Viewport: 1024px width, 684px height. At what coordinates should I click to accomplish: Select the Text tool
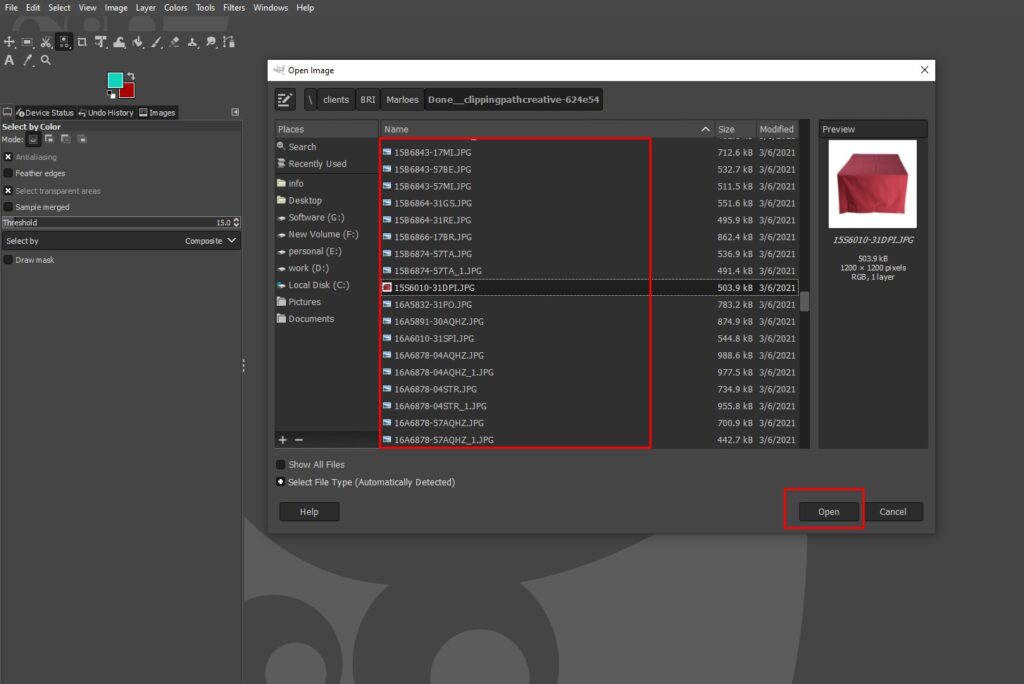point(9,61)
